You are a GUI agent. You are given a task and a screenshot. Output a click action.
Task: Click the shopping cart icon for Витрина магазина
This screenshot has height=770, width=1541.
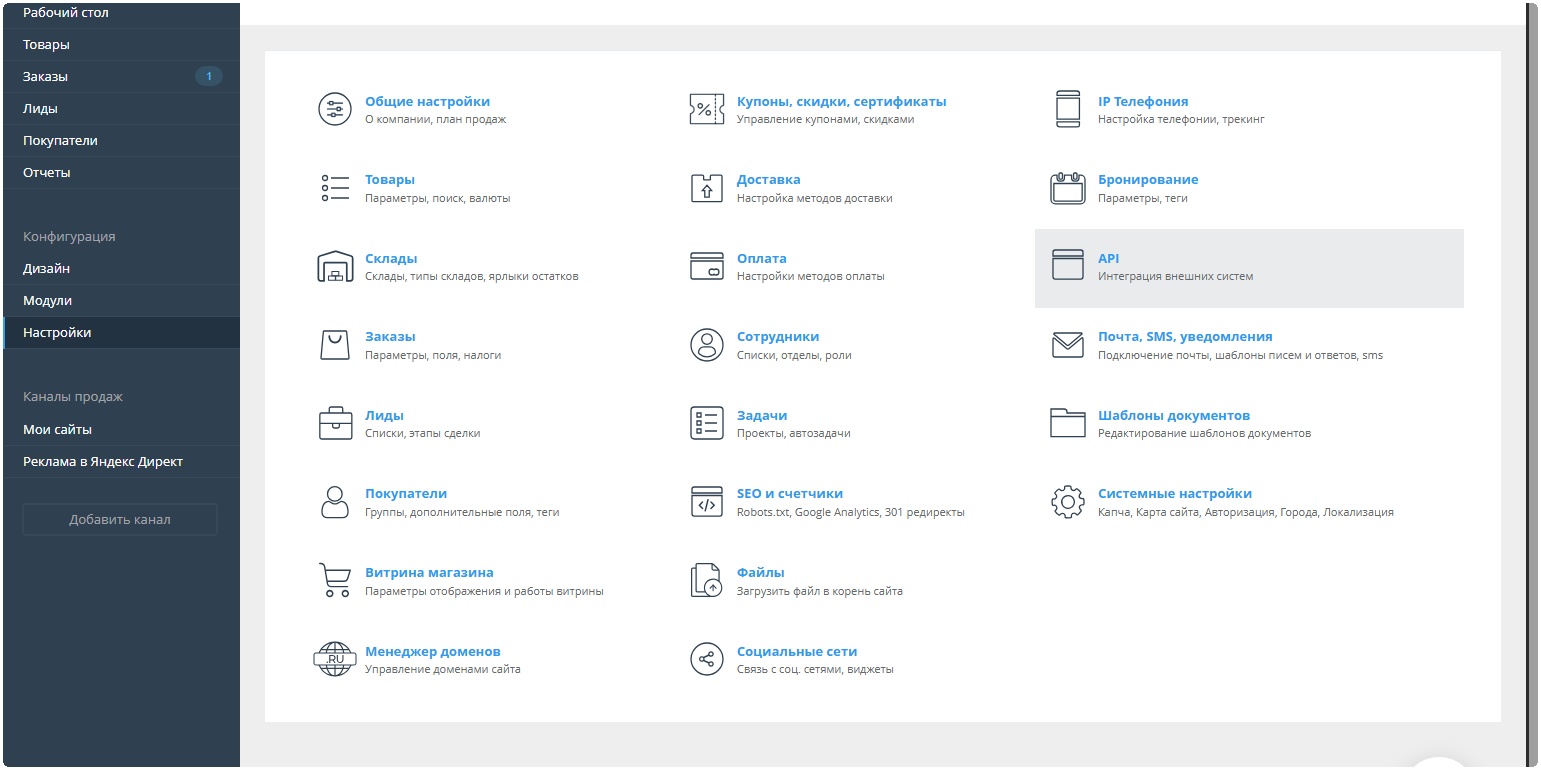[x=334, y=580]
